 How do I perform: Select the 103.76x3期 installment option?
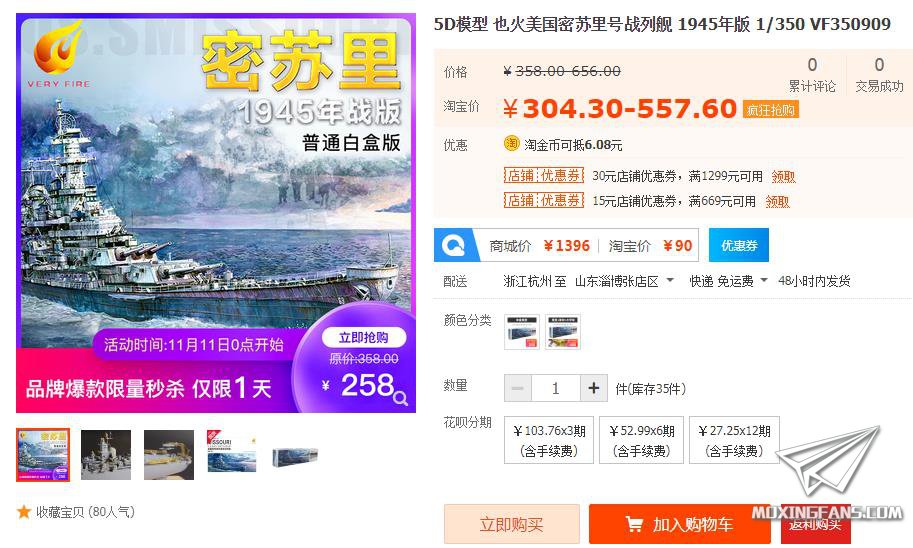tap(548, 440)
